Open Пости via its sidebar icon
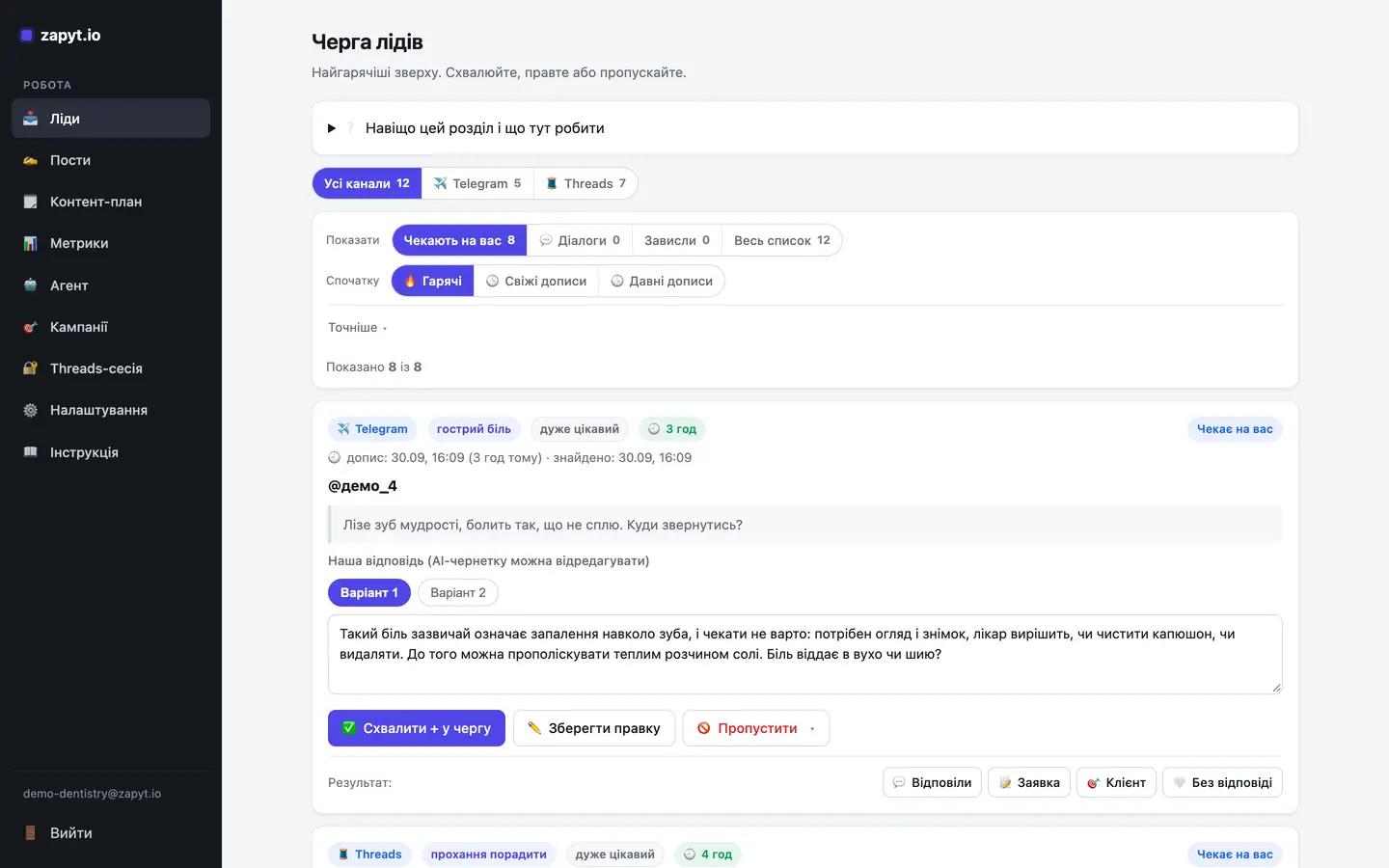The image size is (1389, 868). pos(31,160)
